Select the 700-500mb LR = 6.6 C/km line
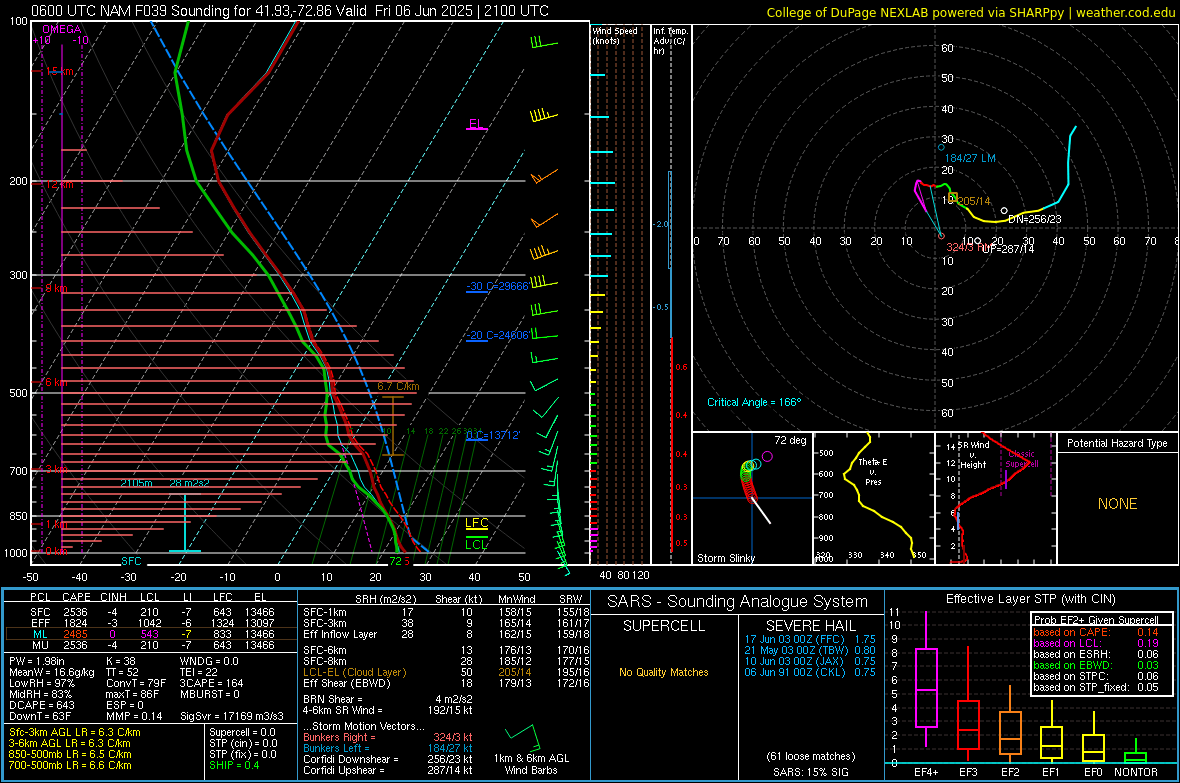This screenshot has width=1180, height=783. [70, 765]
